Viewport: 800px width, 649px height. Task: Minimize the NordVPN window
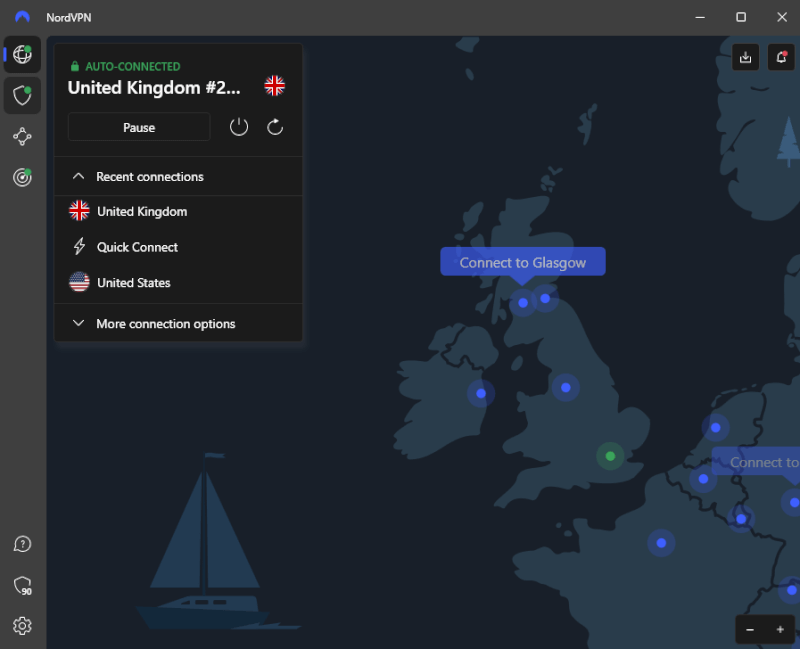point(700,17)
